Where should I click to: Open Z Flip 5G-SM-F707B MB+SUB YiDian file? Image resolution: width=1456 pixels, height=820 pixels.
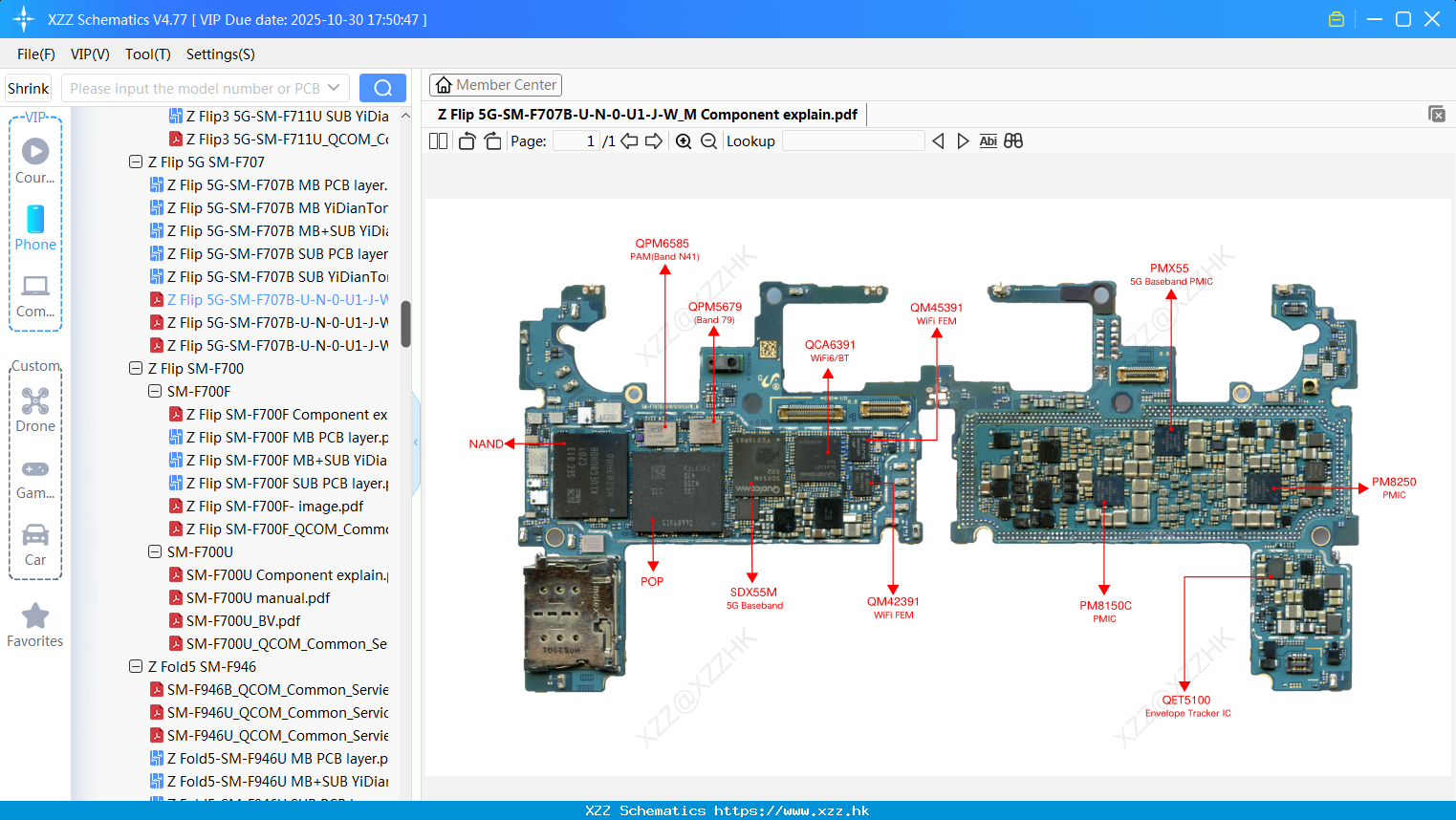click(269, 230)
